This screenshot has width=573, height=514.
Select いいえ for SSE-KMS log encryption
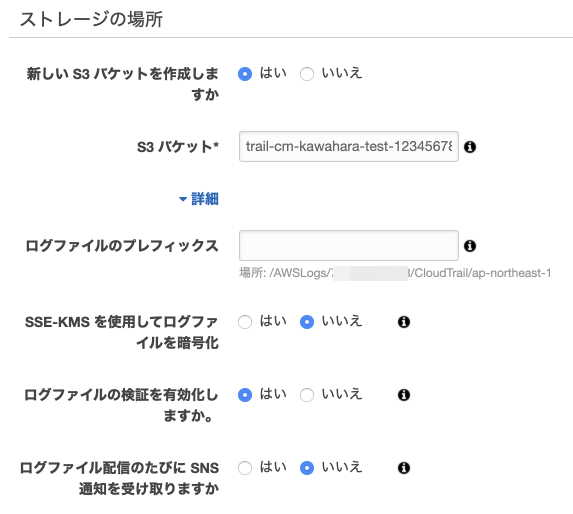click(x=307, y=322)
